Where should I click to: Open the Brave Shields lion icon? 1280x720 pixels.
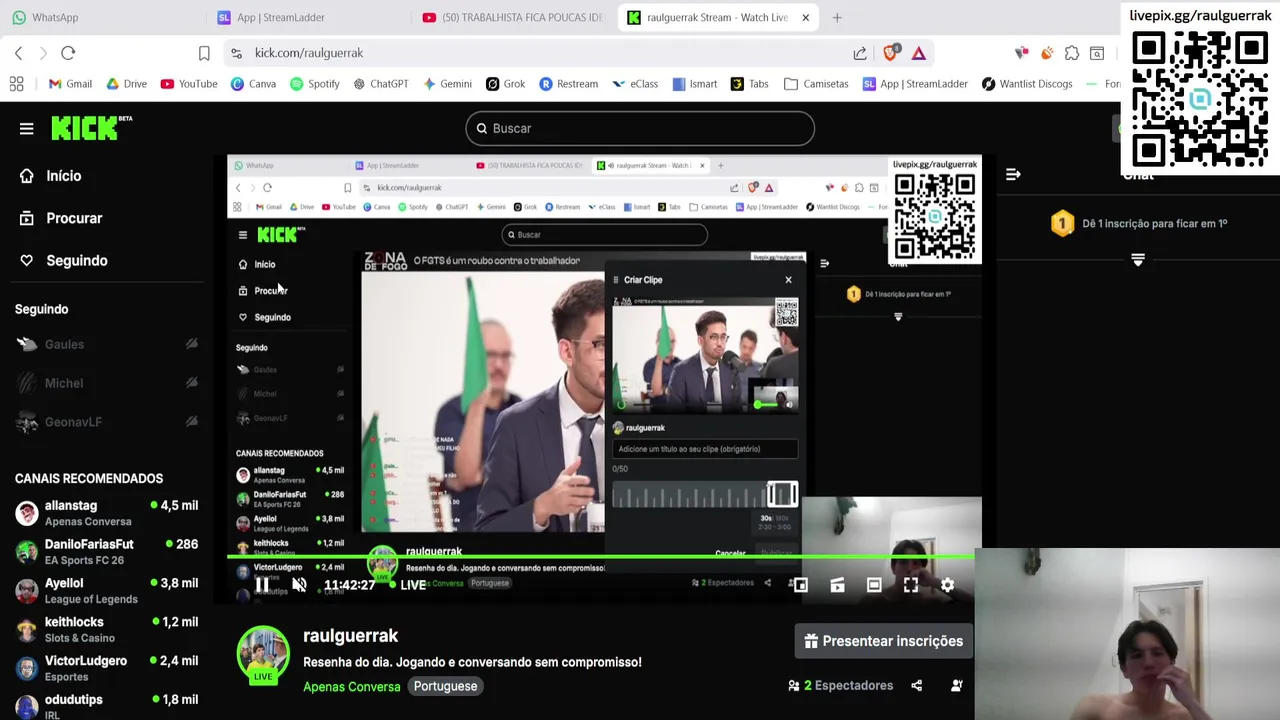pos(890,53)
